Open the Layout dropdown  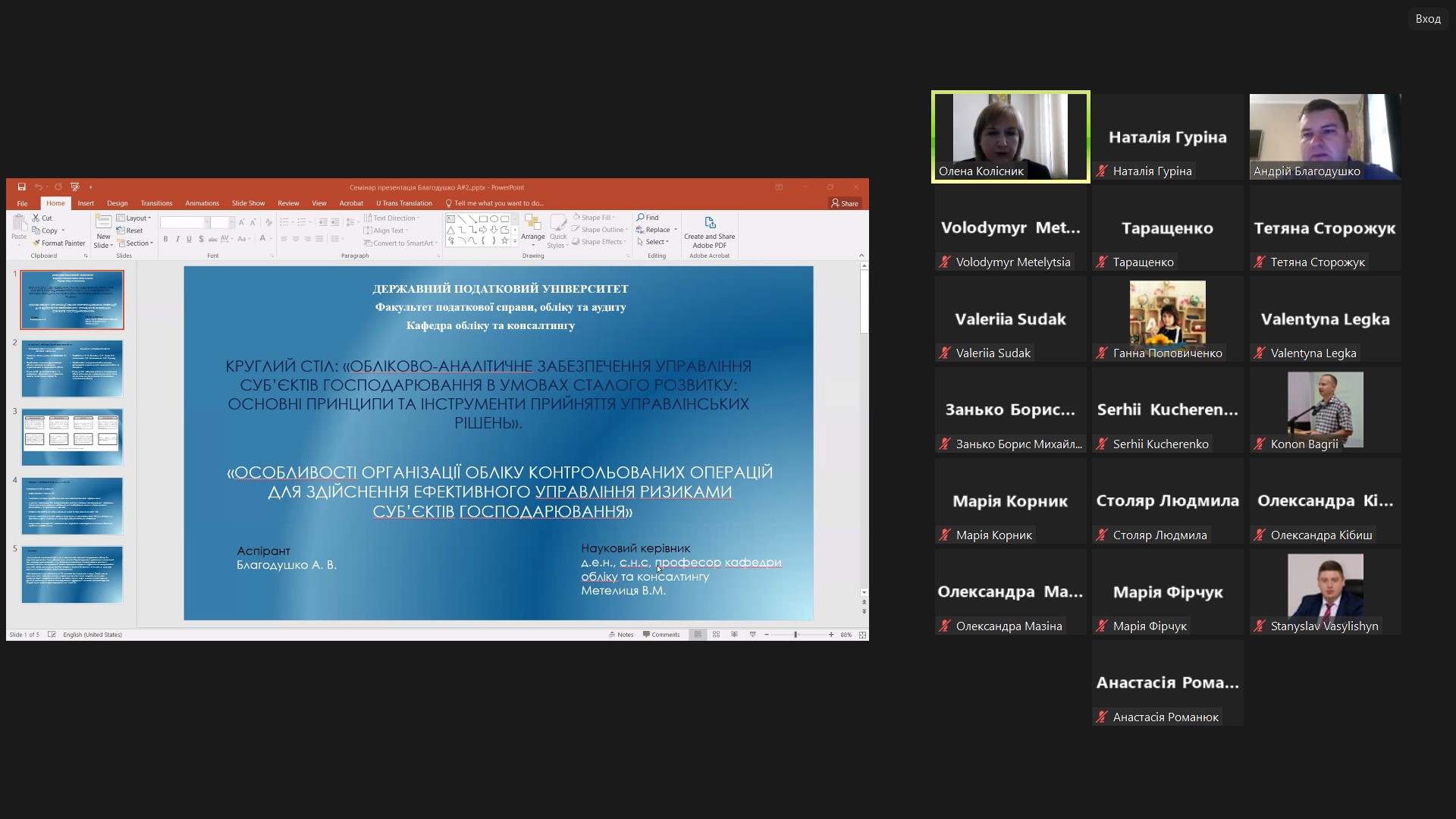click(x=134, y=218)
